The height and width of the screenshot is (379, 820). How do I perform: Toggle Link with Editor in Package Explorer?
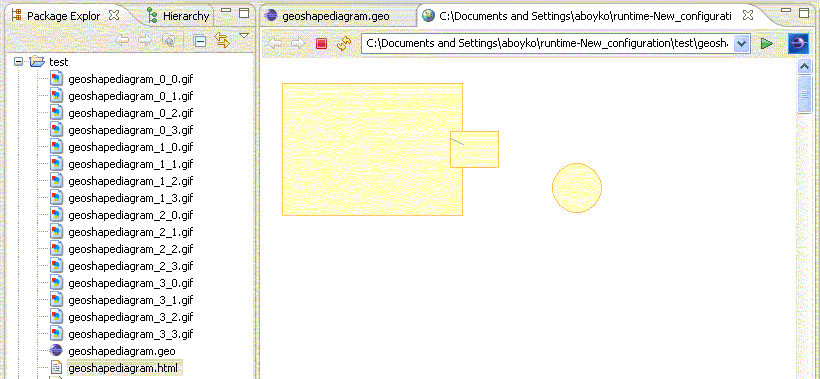pyautogui.click(x=222, y=40)
